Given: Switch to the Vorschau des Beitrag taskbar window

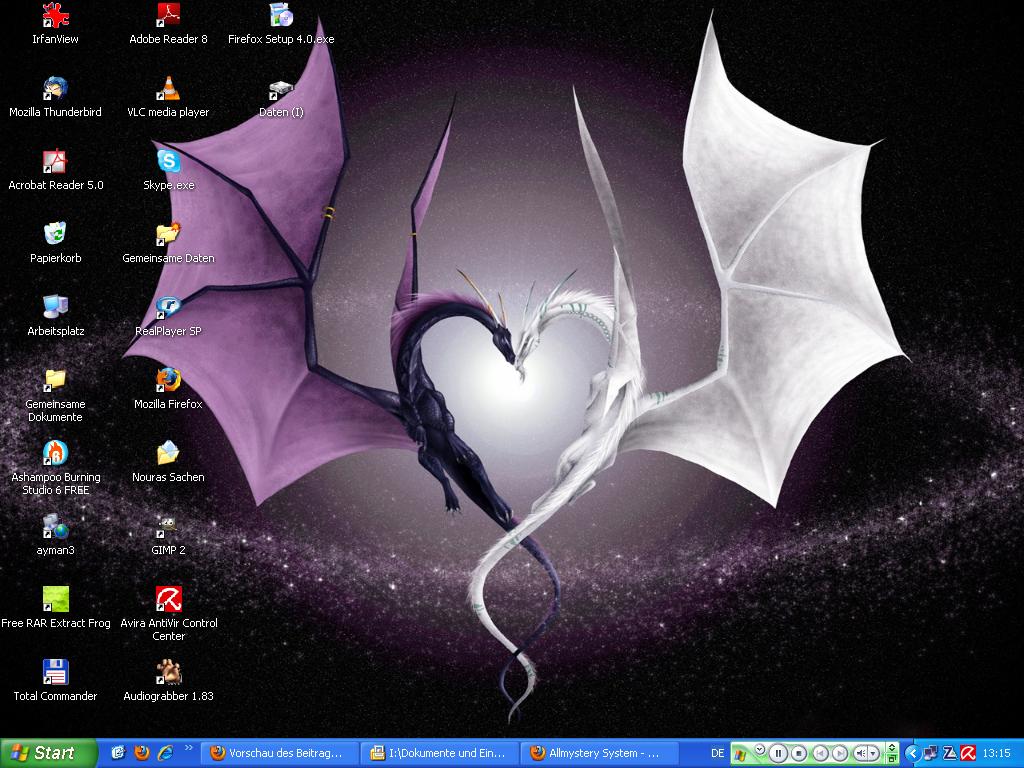Looking at the screenshot, I should click(x=279, y=753).
